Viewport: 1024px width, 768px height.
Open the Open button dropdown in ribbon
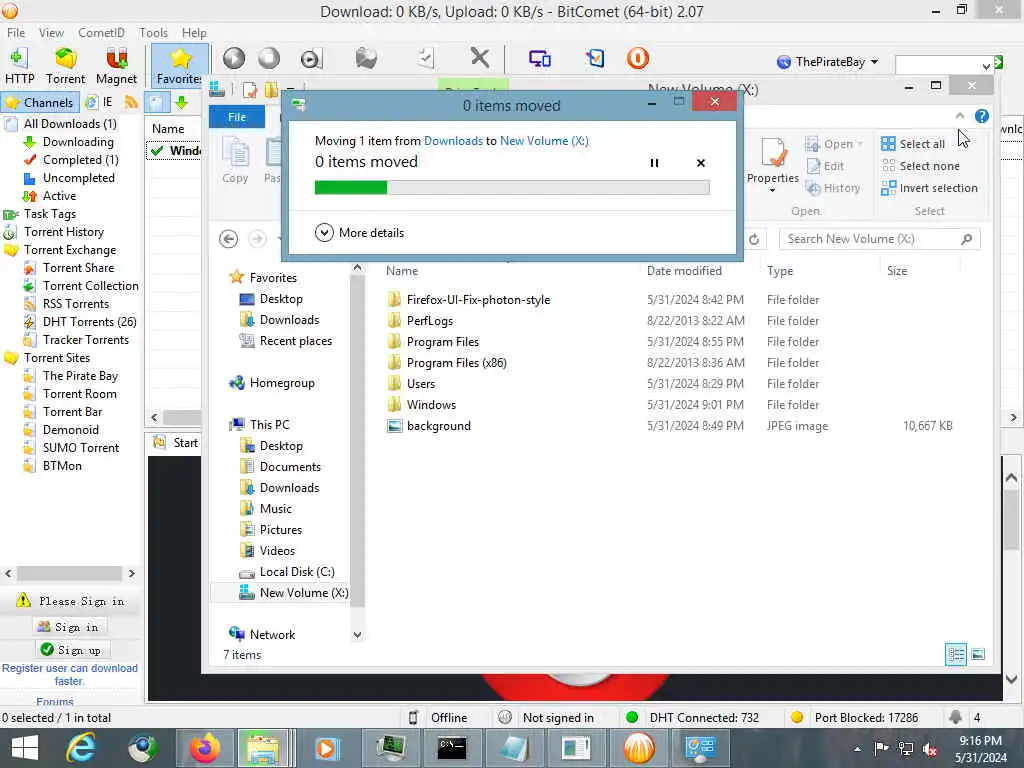pyautogui.click(x=859, y=144)
